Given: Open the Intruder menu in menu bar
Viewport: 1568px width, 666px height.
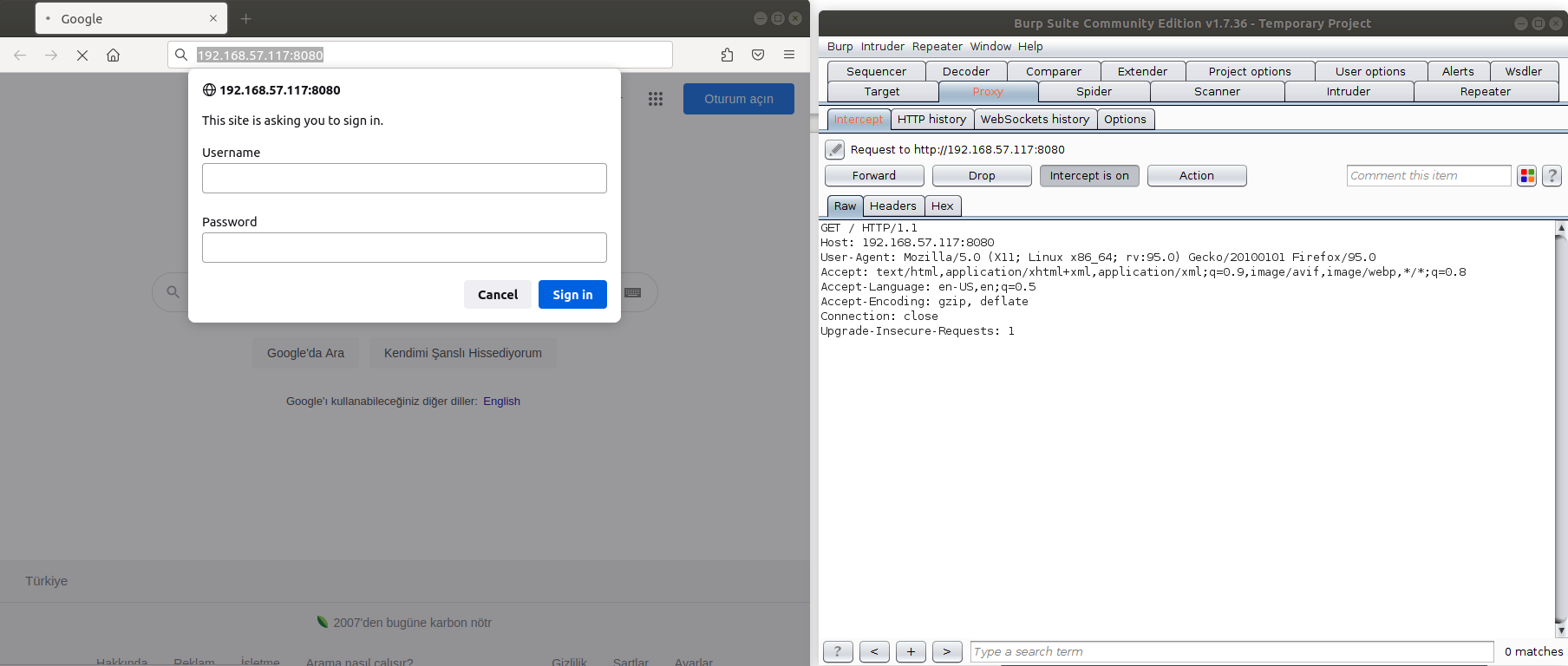Looking at the screenshot, I should (x=883, y=46).
